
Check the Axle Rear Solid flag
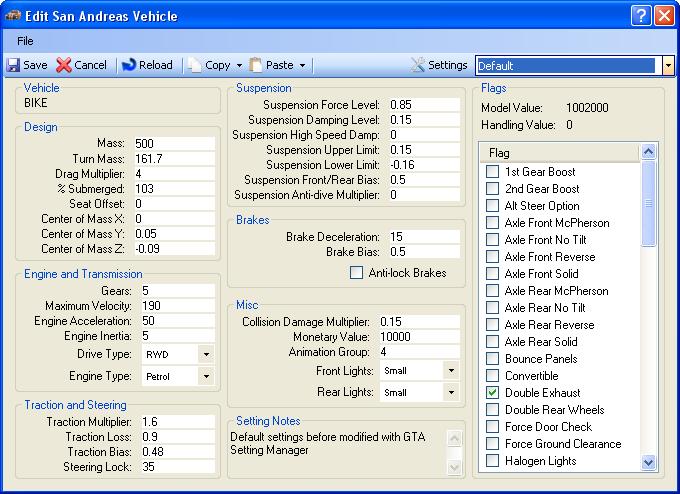(x=492, y=342)
